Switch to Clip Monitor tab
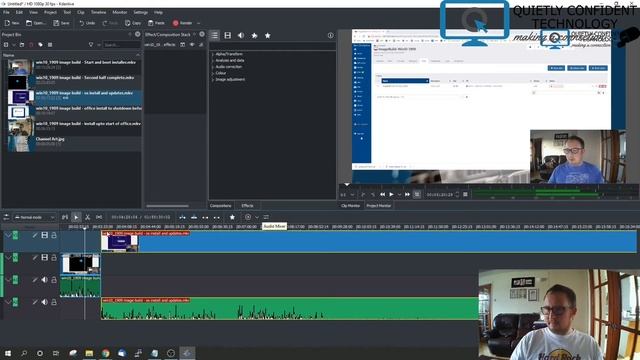Screen dimensions: 640x360 click(350, 206)
